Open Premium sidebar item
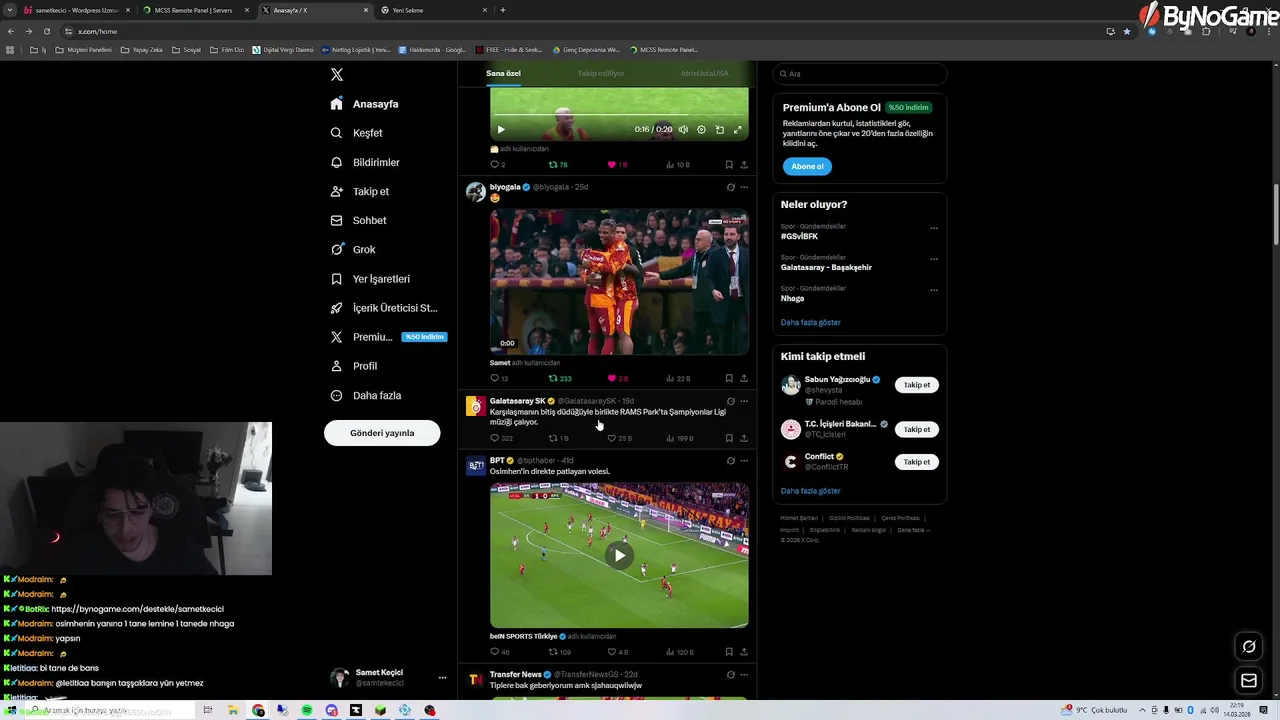 (x=387, y=337)
